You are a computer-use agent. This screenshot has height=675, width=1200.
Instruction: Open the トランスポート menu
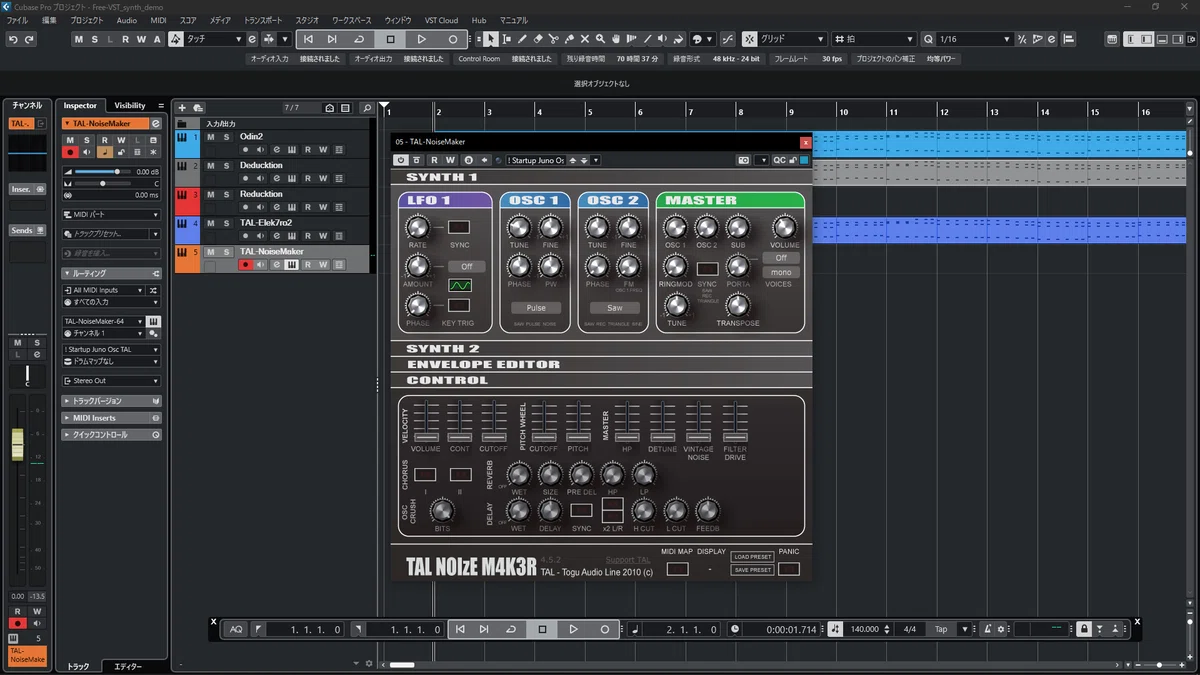tap(263, 20)
